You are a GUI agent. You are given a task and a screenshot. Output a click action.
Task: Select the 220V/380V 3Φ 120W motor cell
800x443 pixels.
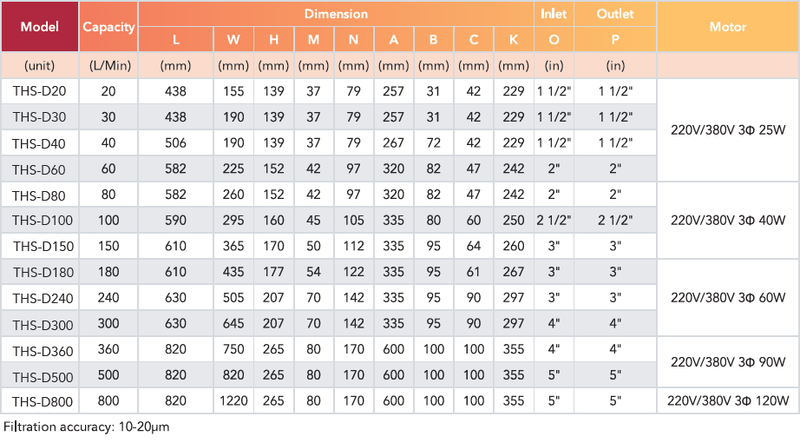[x=728, y=401]
